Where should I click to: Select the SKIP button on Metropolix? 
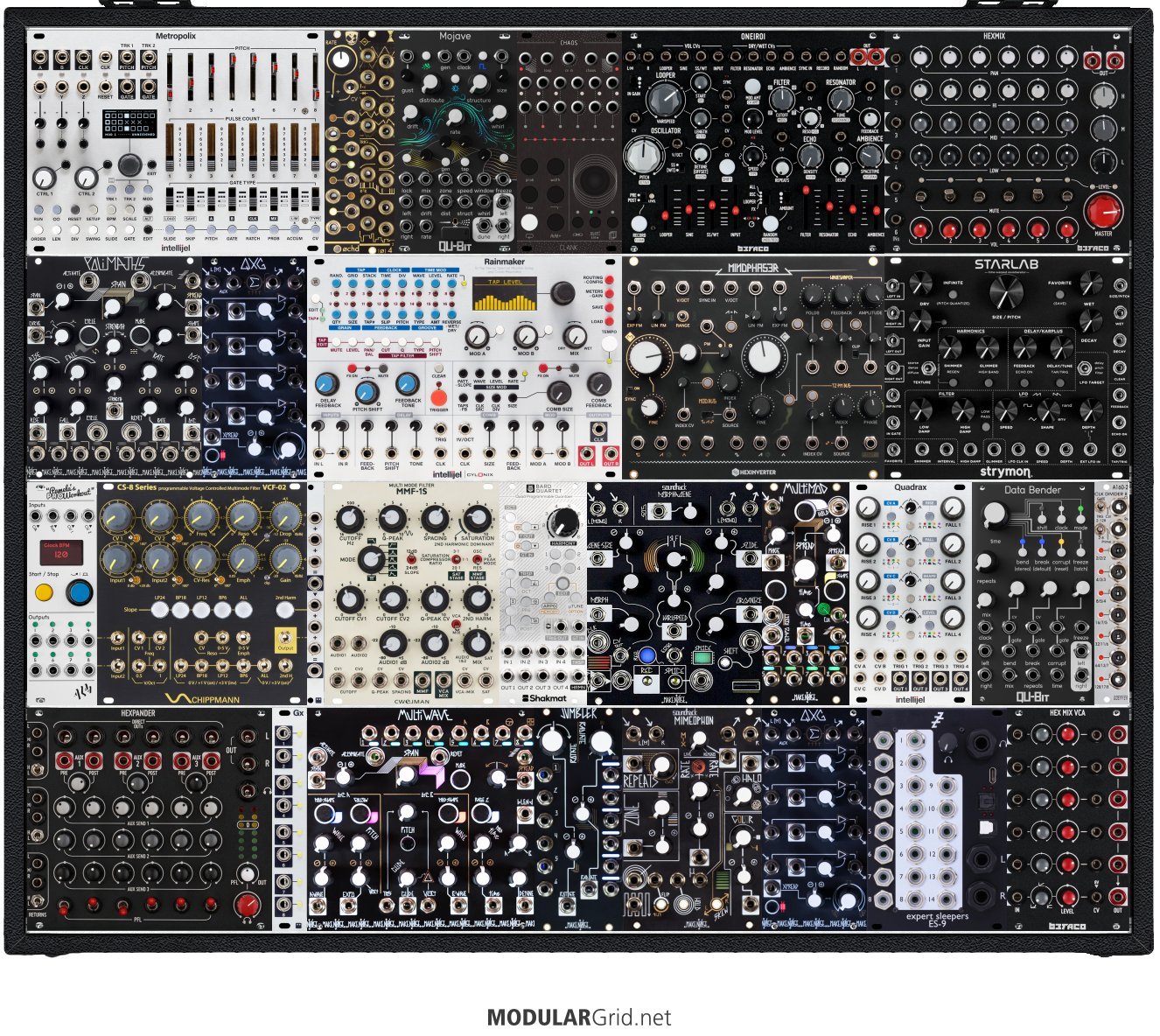click(191, 230)
